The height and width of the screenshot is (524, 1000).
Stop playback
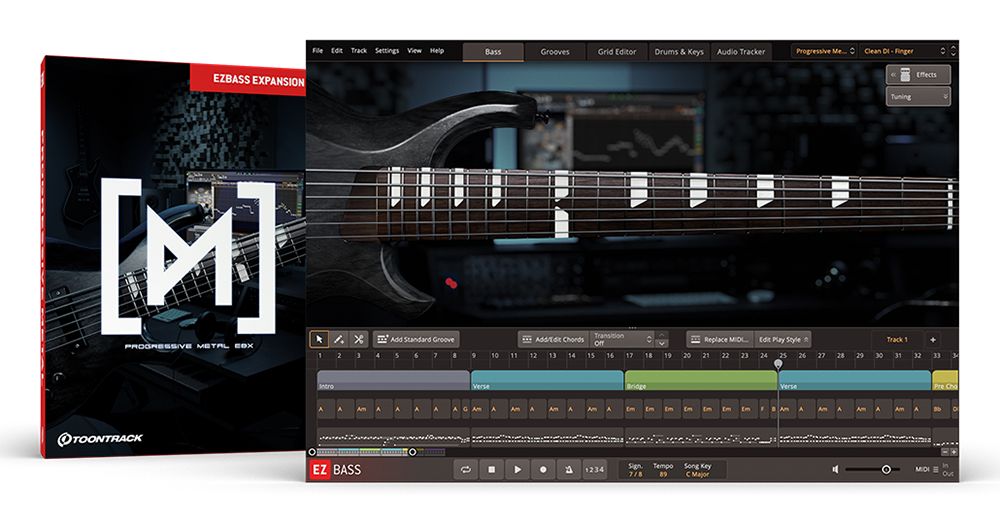(492, 470)
